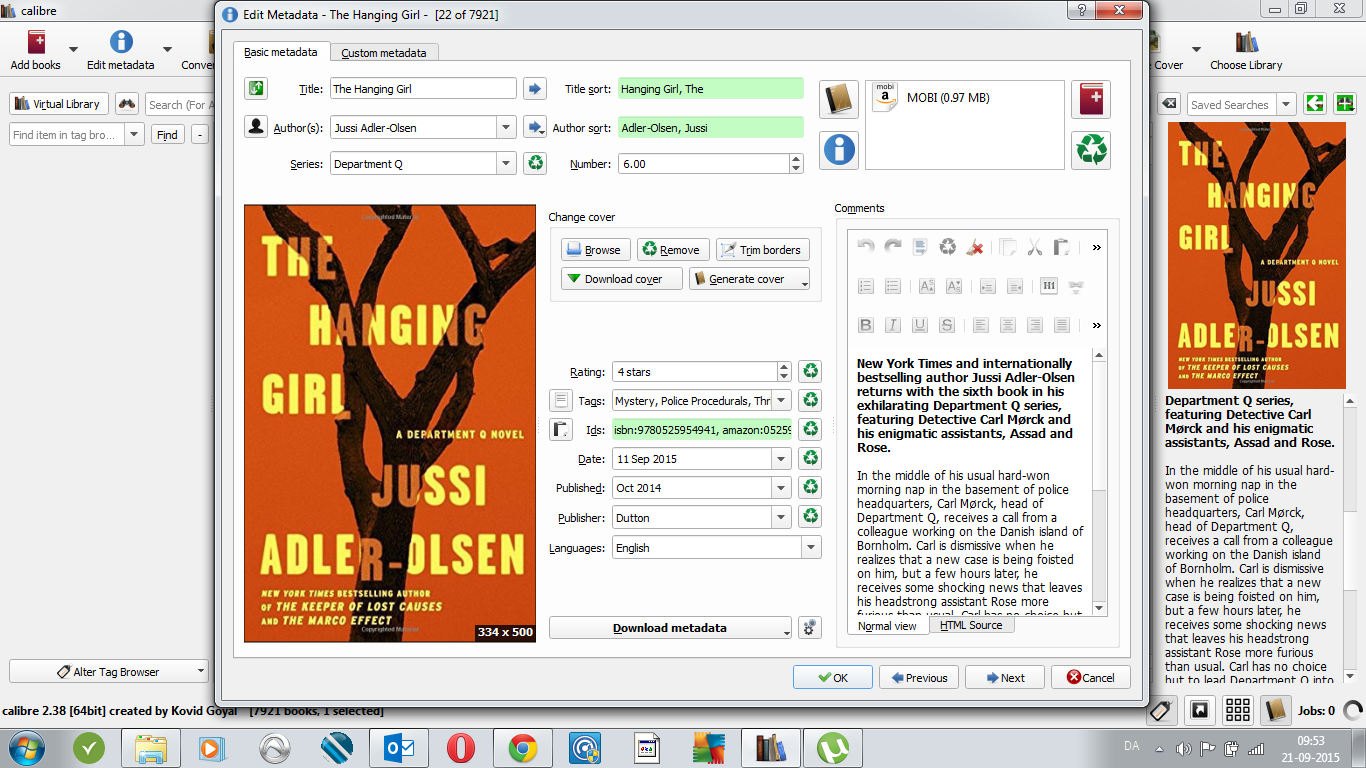Swap title and author using the green arrows icon

coord(256,89)
